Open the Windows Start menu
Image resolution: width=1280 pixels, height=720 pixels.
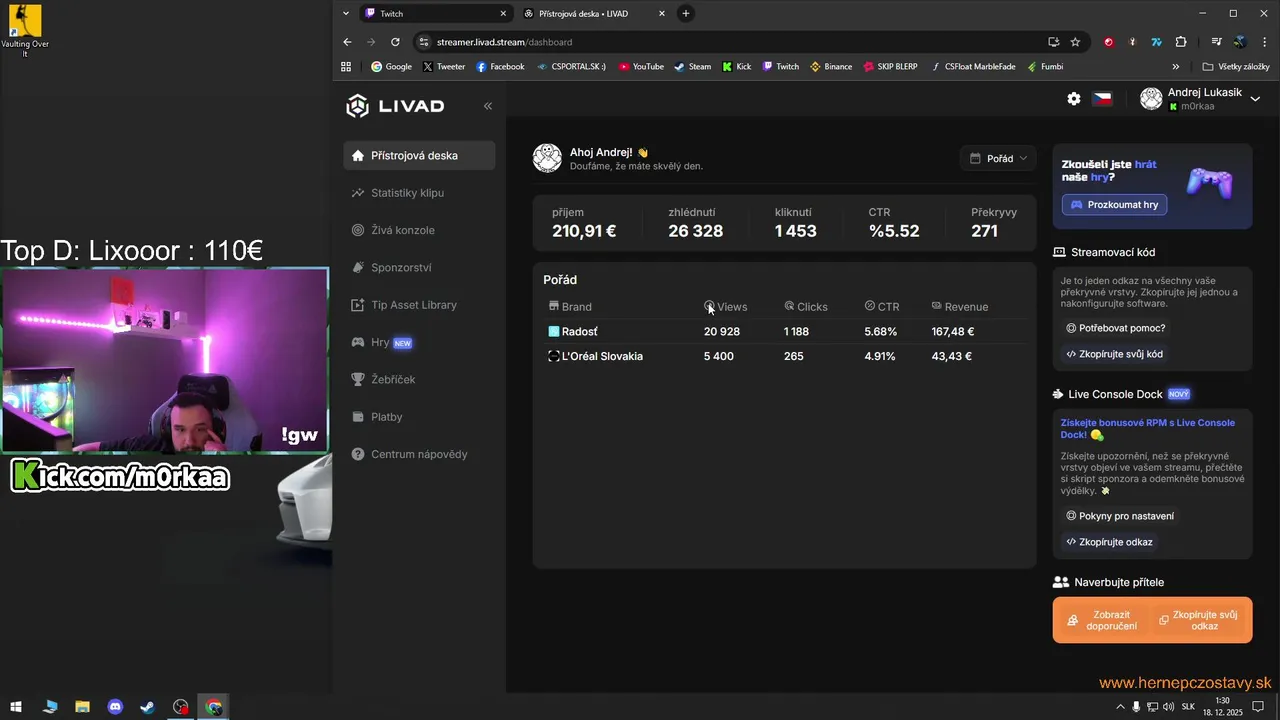coord(15,707)
